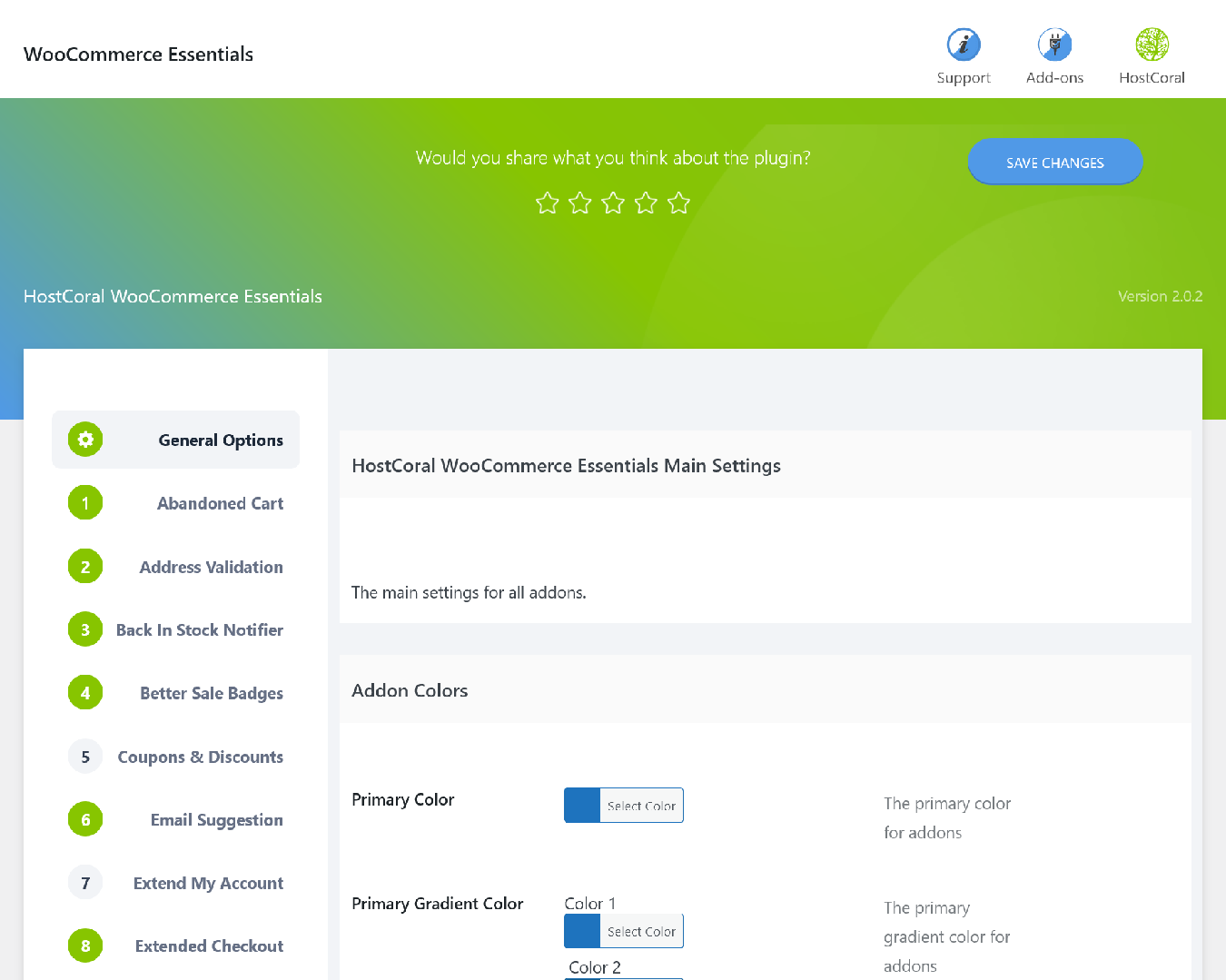Click the General Options gear icon

coord(85,440)
